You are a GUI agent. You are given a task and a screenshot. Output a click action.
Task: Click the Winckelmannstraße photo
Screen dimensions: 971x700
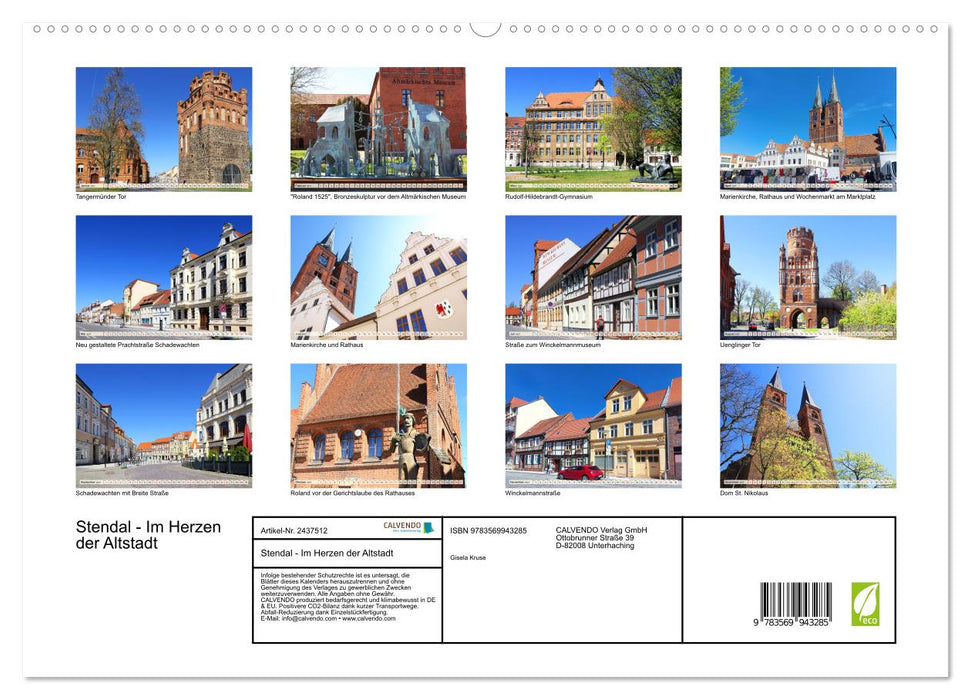(593, 426)
